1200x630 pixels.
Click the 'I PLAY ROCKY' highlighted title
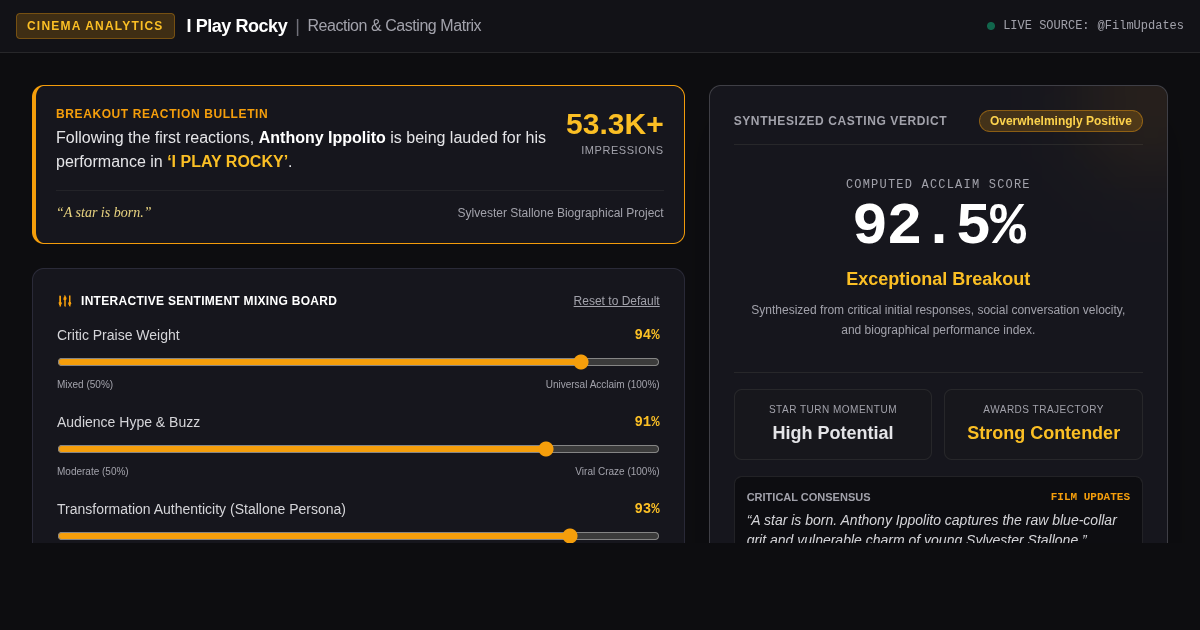point(227,162)
